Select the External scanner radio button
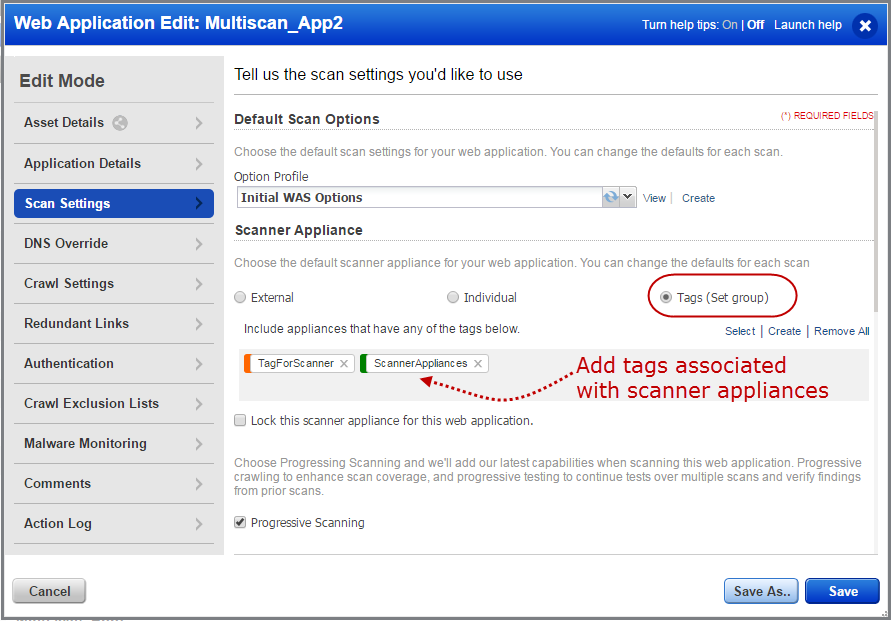 240,297
